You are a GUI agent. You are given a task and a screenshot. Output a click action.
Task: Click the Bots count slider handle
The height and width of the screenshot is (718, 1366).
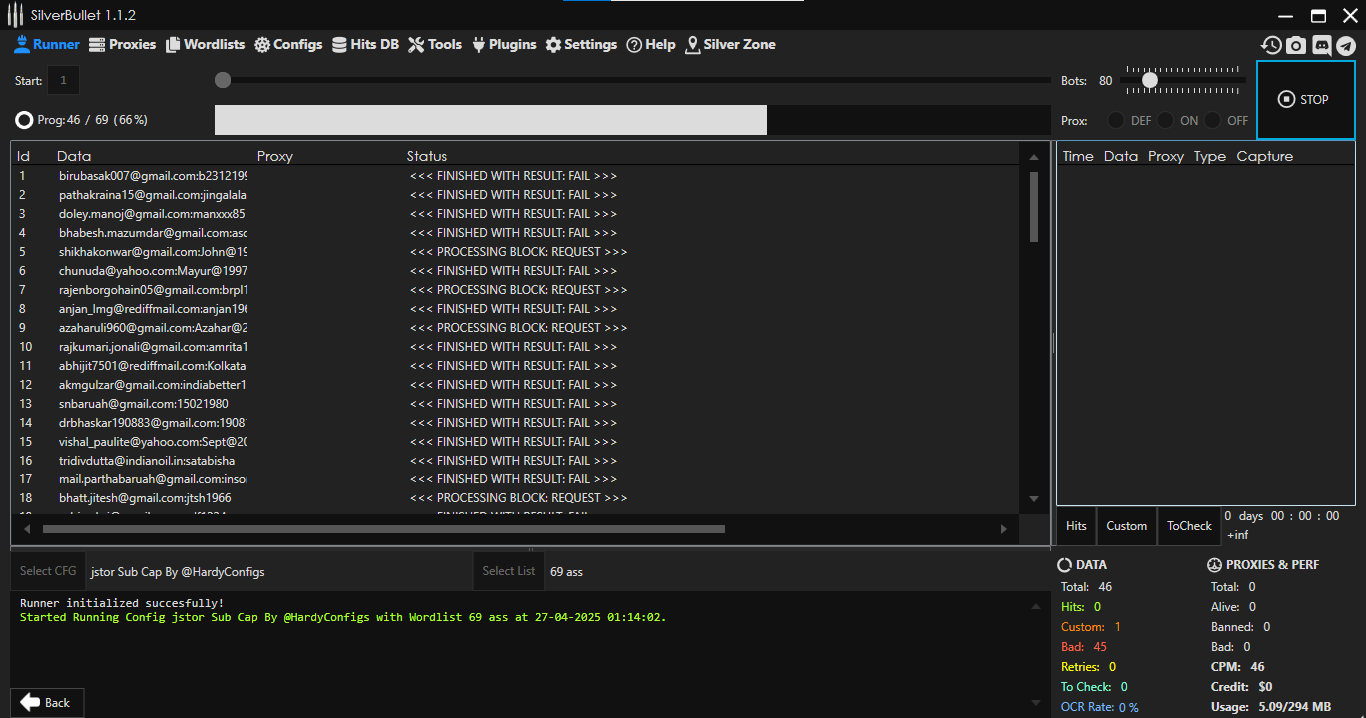click(1150, 80)
